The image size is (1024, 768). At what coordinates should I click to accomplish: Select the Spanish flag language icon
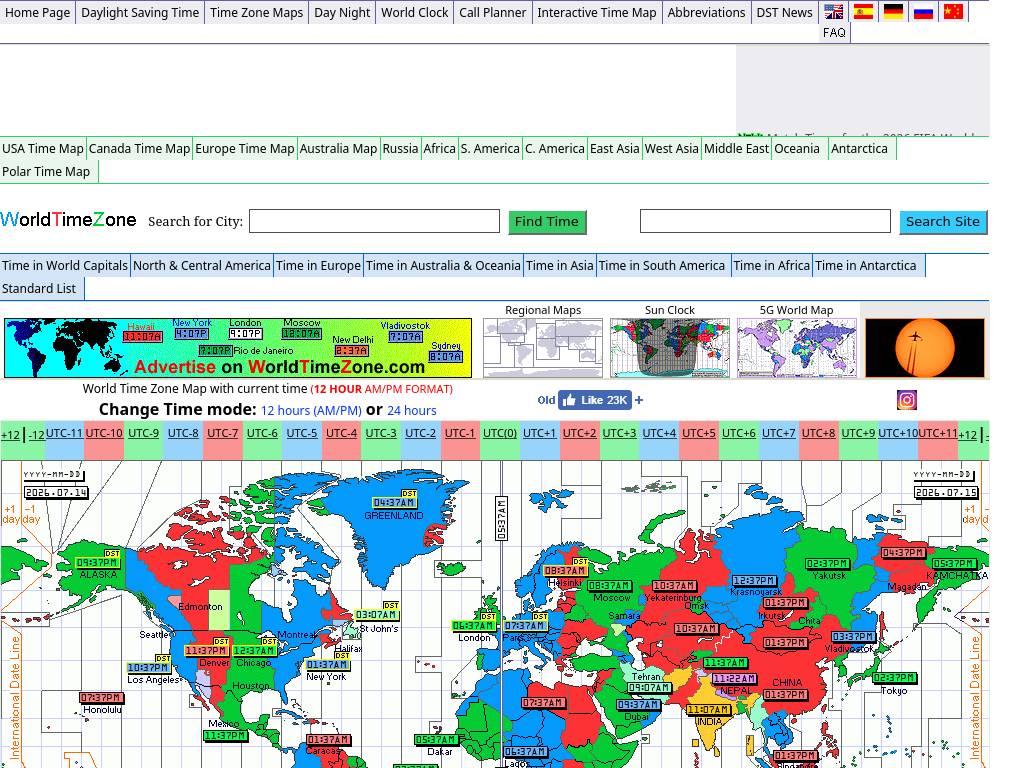tap(863, 12)
